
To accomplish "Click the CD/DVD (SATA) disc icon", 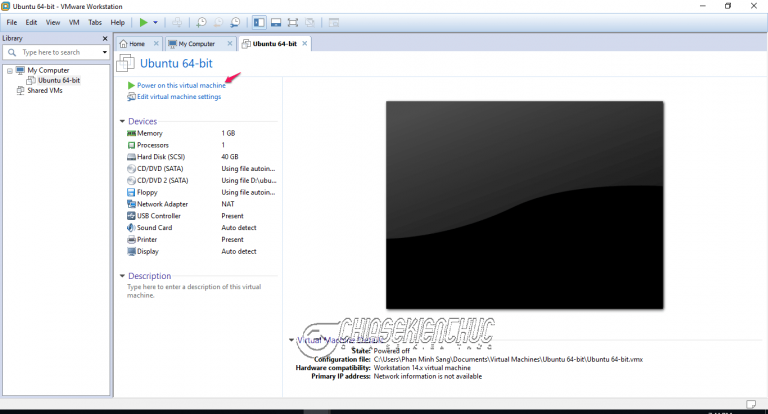I will (131, 169).
